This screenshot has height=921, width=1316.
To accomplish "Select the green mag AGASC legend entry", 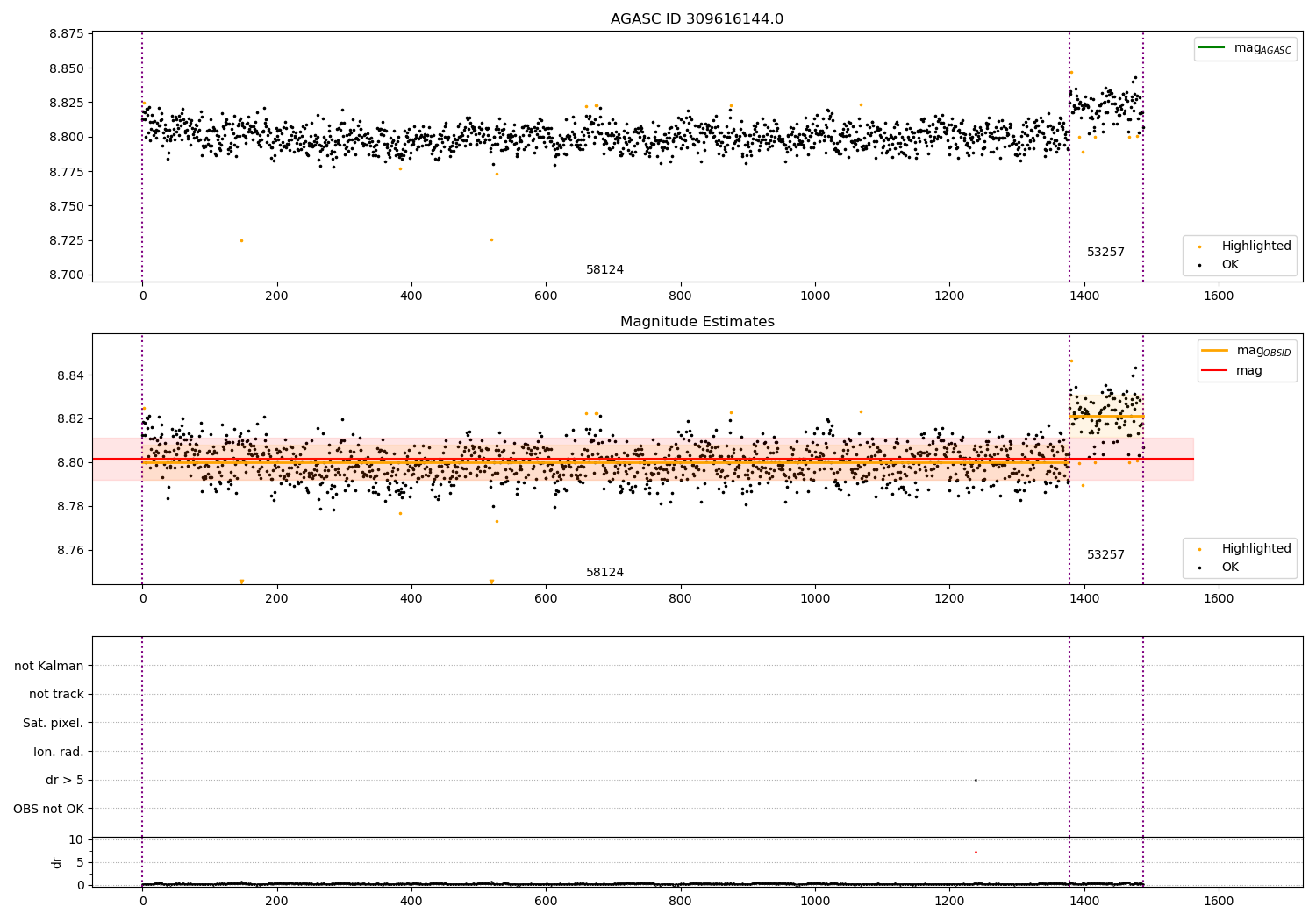I will point(1245,48).
